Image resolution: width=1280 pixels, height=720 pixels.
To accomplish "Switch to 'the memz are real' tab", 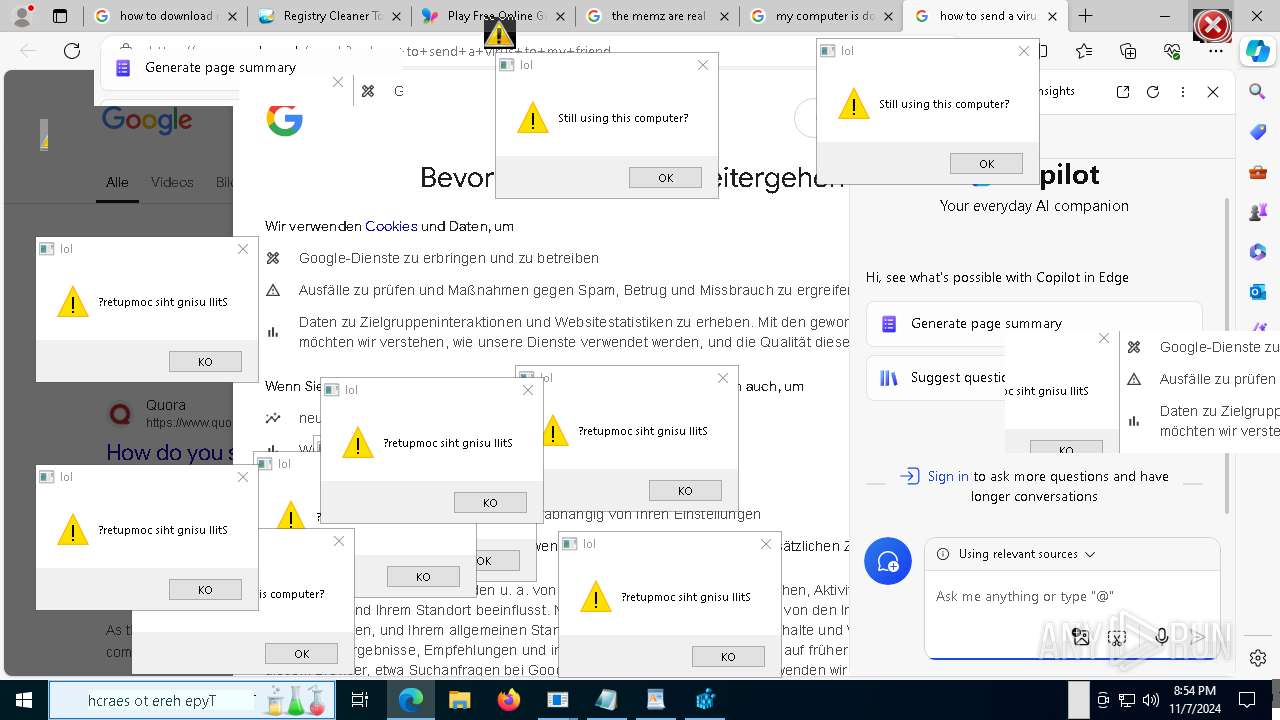I will tap(657, 16).
